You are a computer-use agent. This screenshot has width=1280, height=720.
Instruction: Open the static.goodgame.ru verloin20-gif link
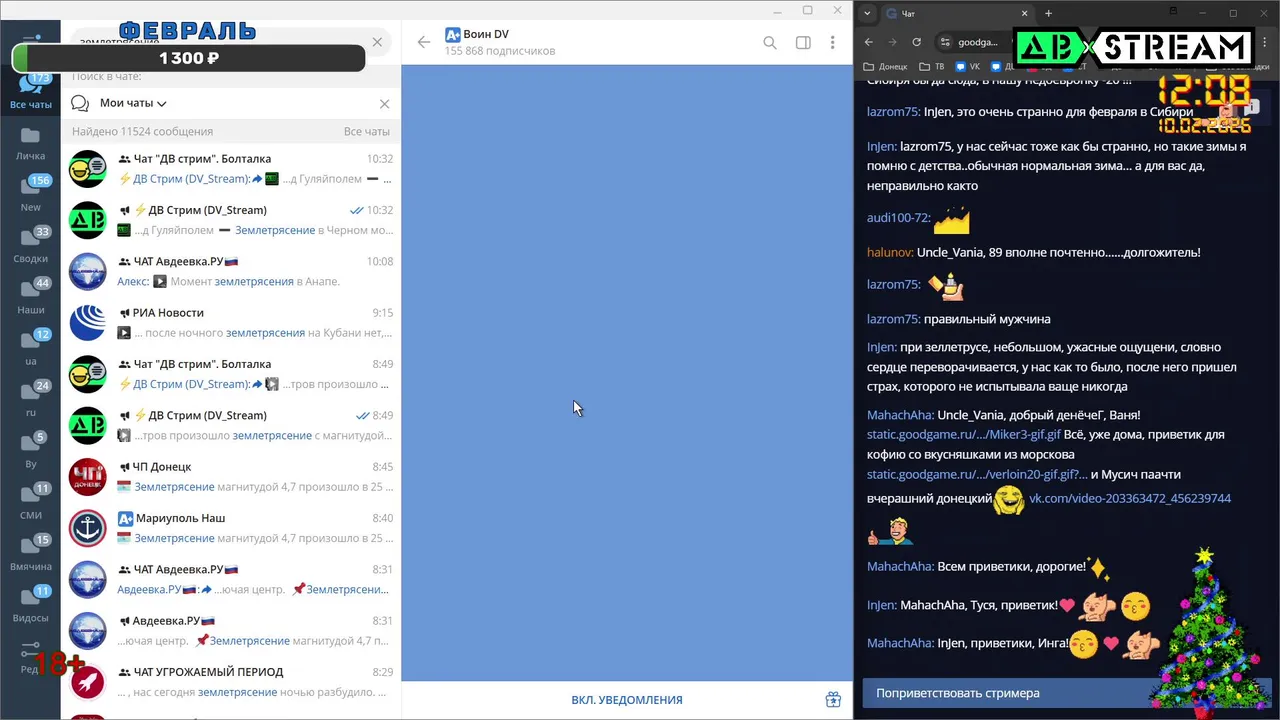coord(977,475)
